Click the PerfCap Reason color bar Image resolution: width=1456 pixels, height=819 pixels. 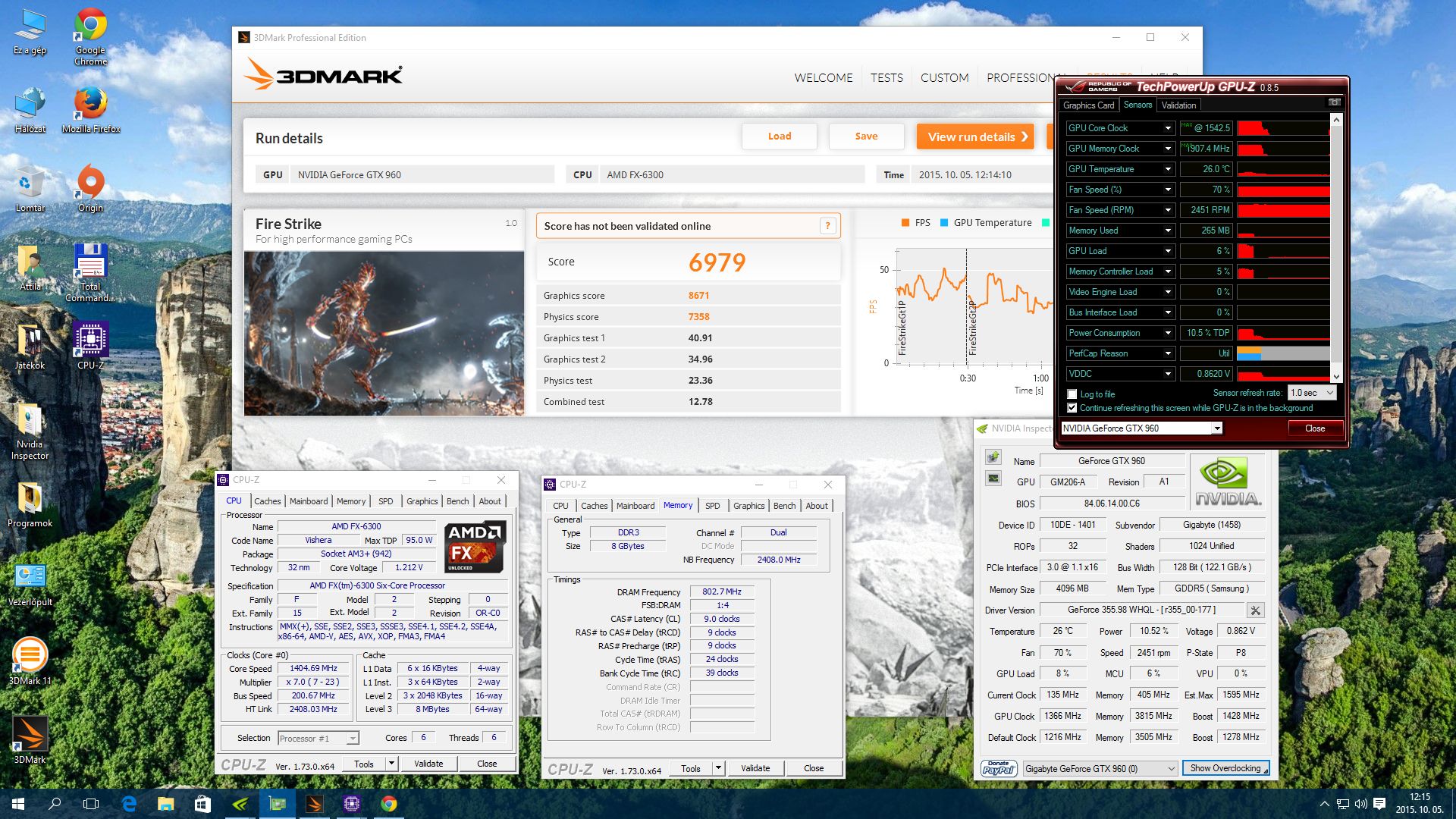click(1283, 353)
